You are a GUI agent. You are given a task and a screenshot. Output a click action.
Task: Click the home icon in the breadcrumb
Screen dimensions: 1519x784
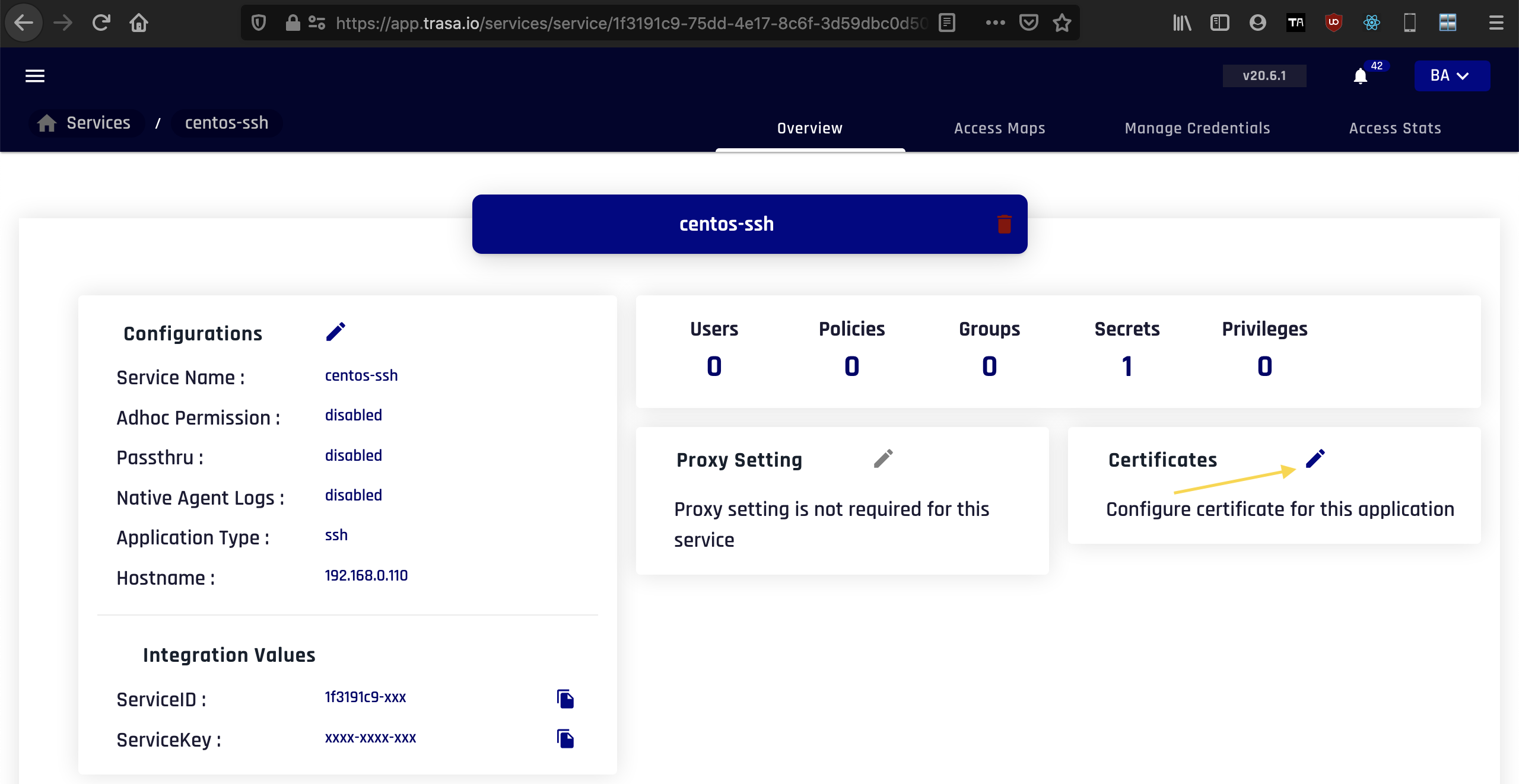[47, 123]
